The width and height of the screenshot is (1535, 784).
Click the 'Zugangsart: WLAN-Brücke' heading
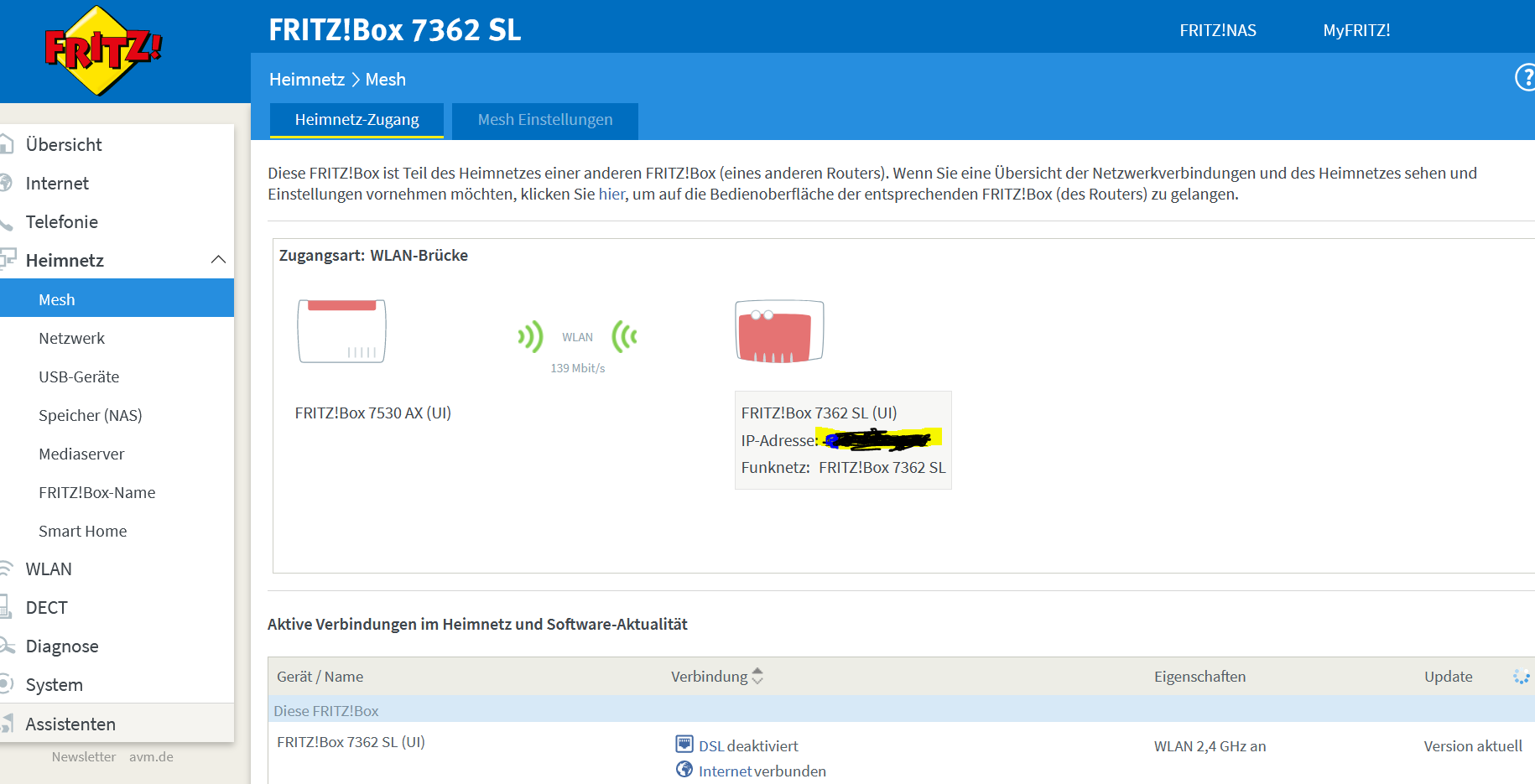373,255
